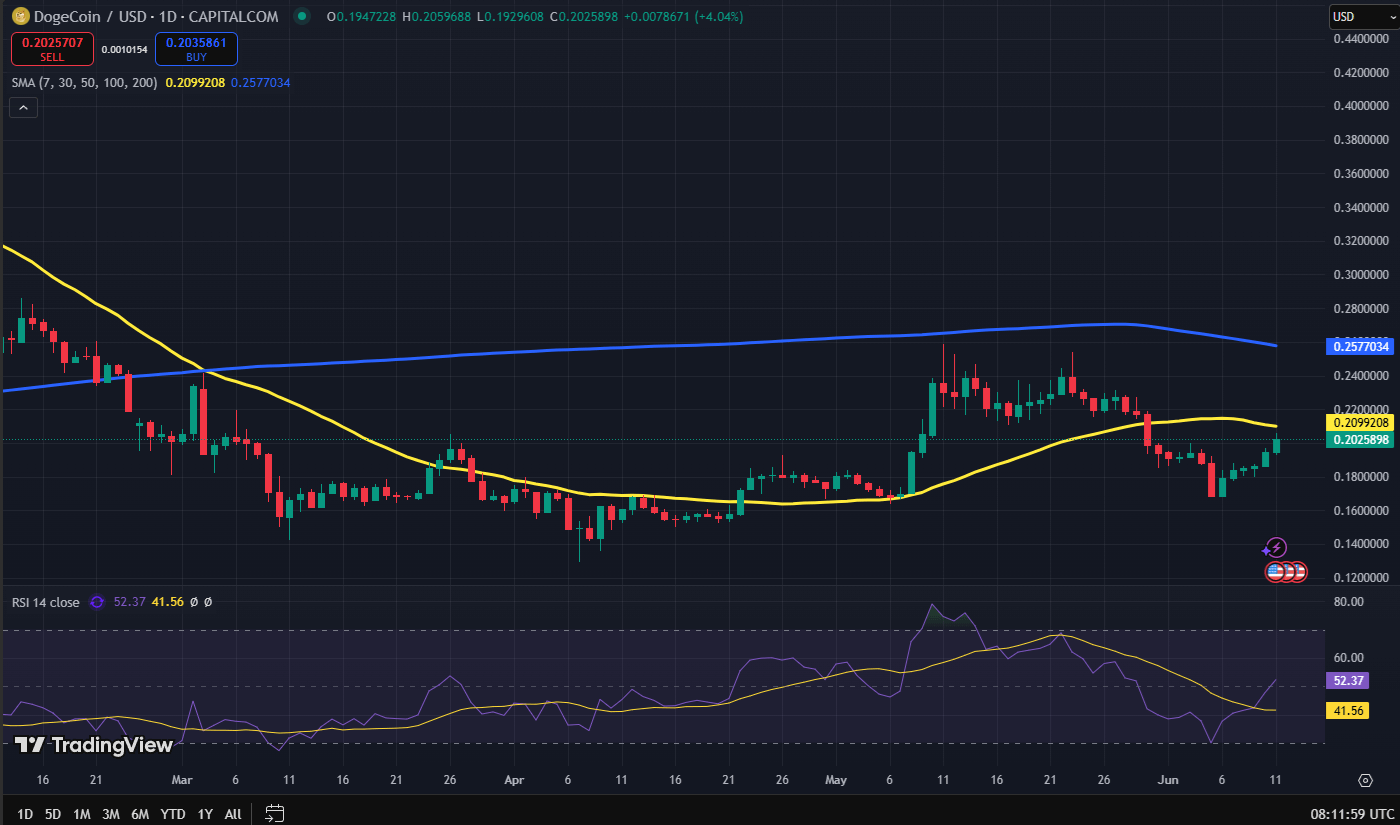The image size is (1400, 825).
Task: Open the go-to-date calendar icon
Action: 275,813
